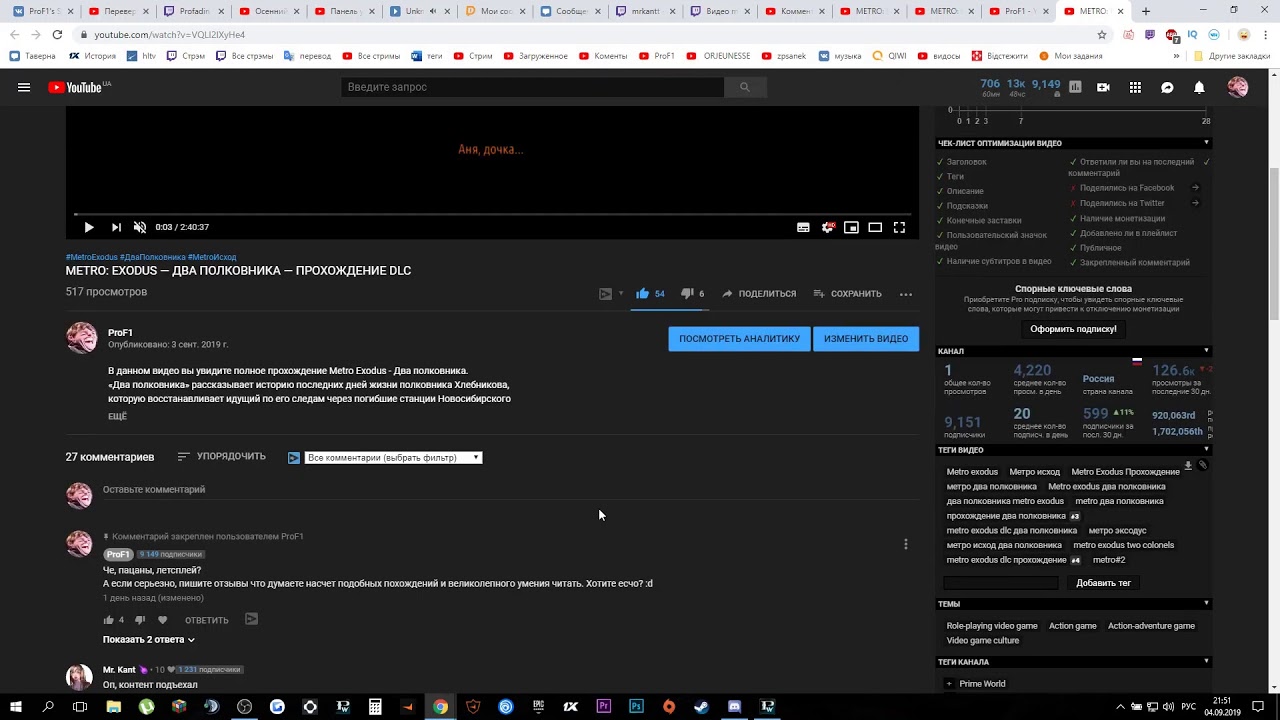Image resolution: width=1280 pixels, height=720 pixels.
Task: Click the create video camera icon
Action: tap(1103, 87)
